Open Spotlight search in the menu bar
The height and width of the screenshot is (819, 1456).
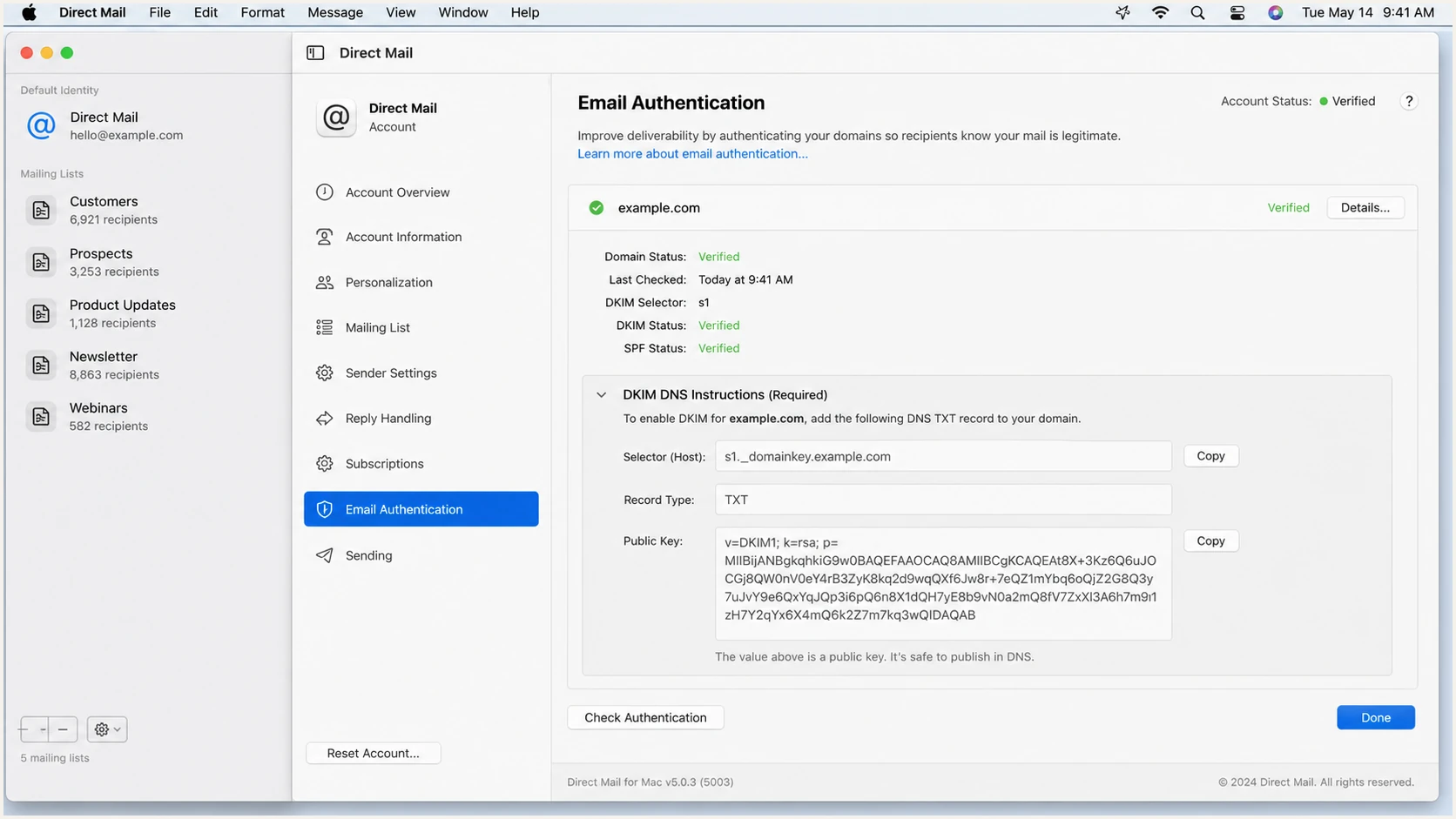[x=1198, y=12]
